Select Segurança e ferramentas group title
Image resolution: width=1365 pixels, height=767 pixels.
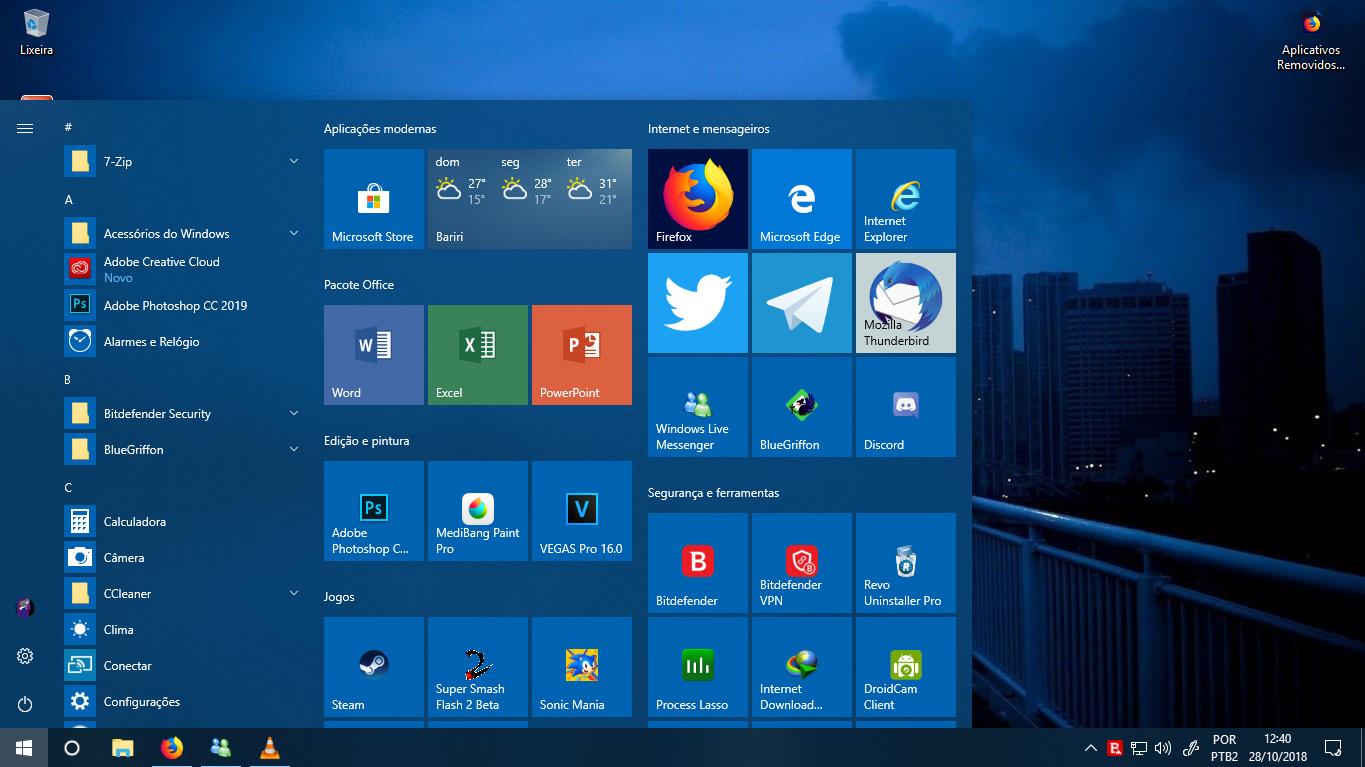[x=713, y=493]
